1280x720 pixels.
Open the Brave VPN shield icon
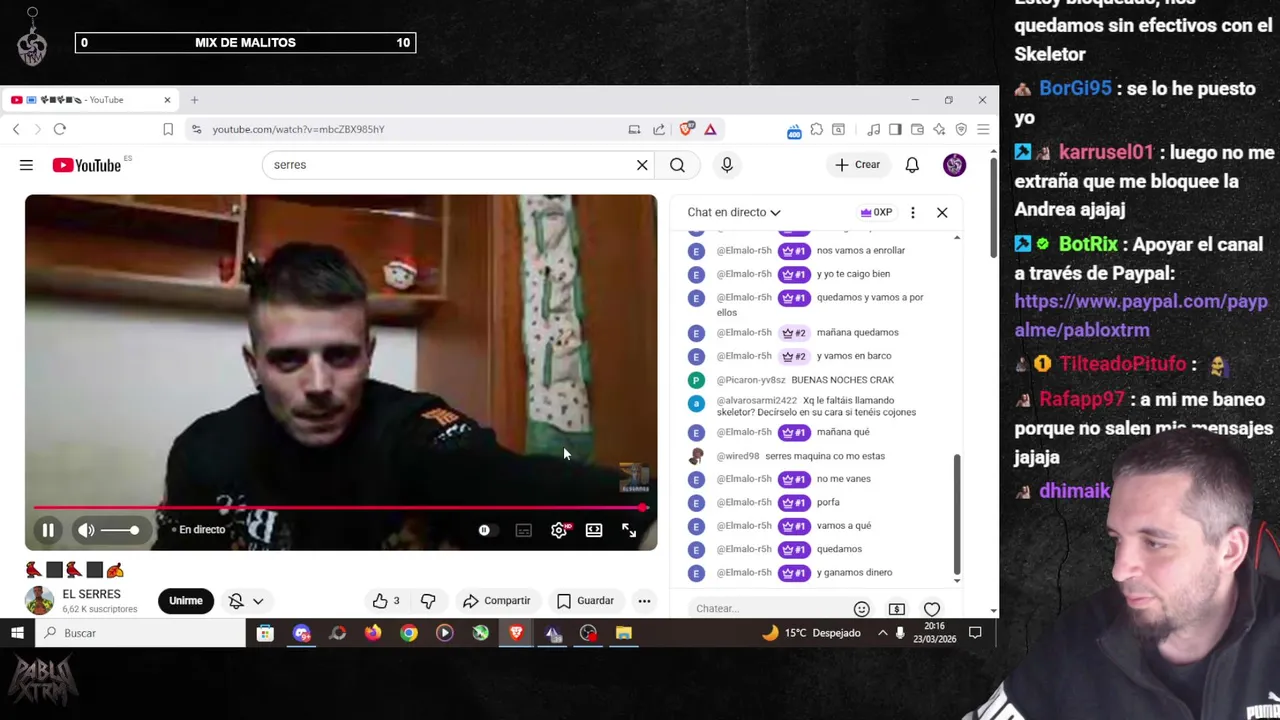961,129
